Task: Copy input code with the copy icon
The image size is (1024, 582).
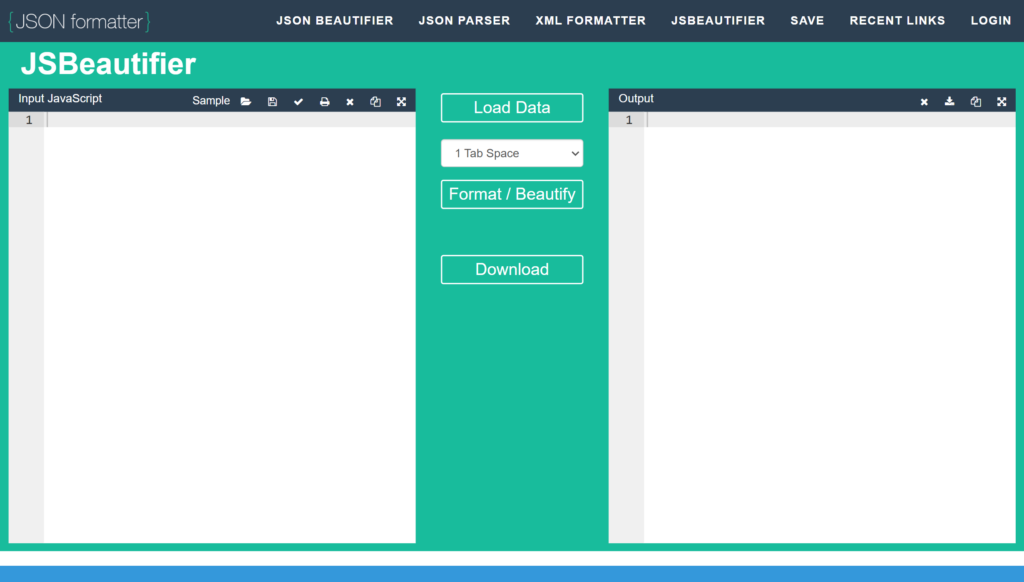Action: pos(376,101)
